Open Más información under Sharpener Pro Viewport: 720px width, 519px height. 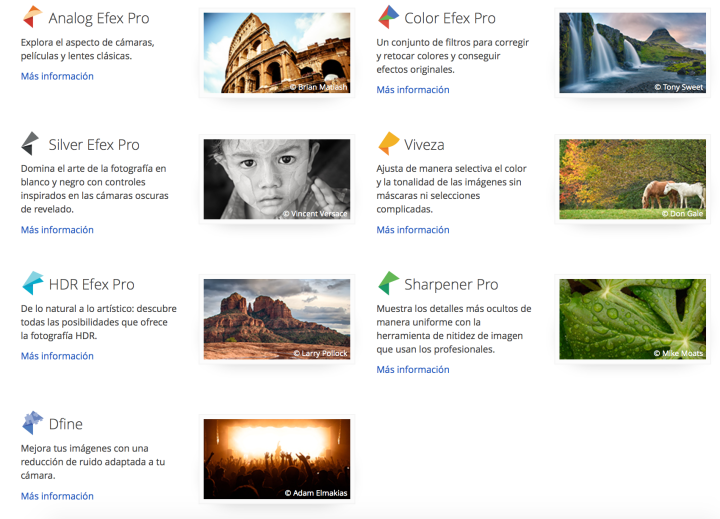[413, 370]
